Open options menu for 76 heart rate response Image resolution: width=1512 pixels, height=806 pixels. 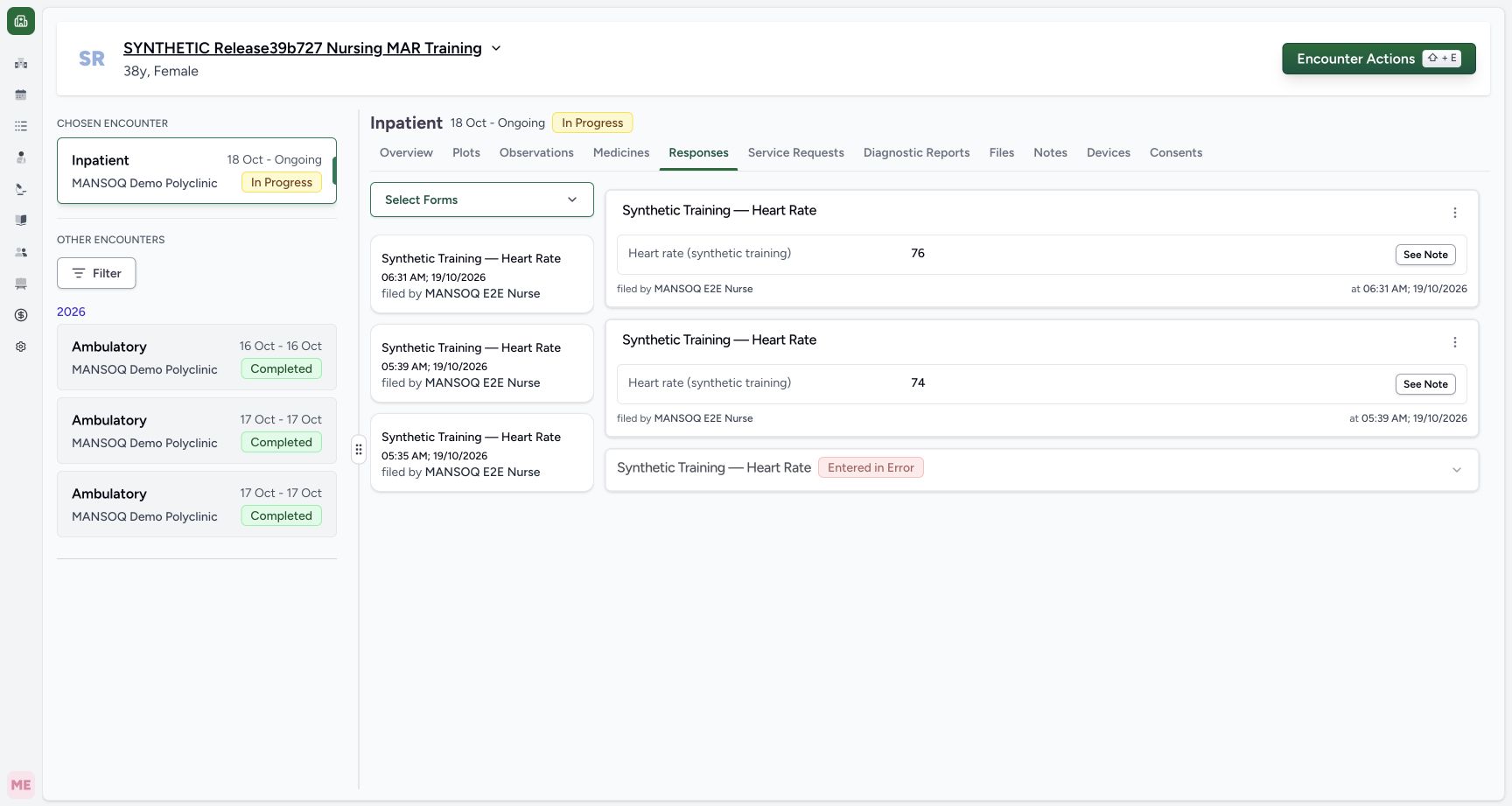(1455, 213)
